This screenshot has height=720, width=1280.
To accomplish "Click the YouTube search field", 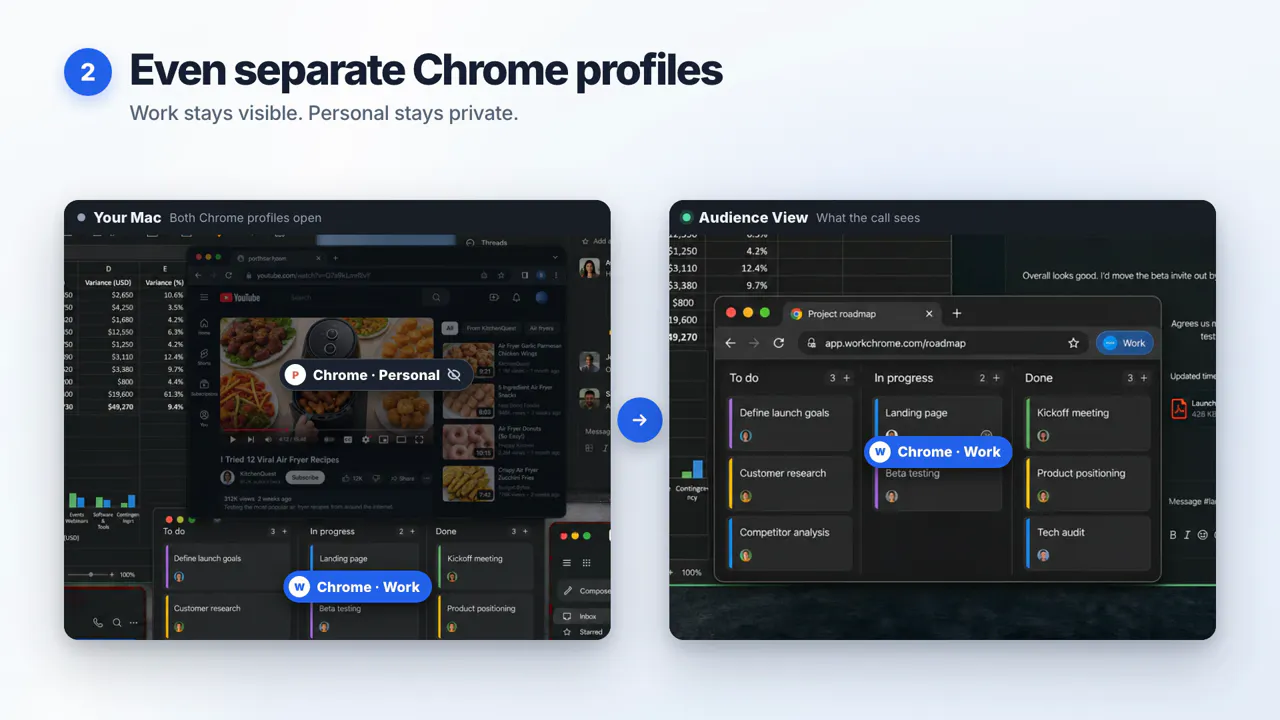I will pos(352,298).
